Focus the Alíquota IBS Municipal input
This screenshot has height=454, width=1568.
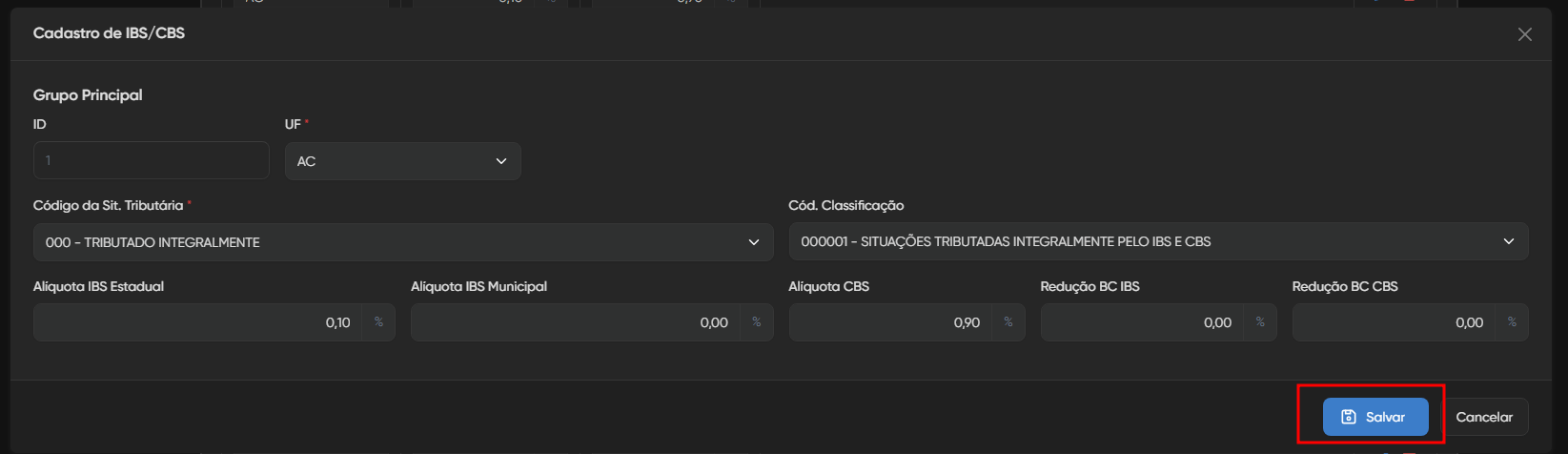coord(575,322)
